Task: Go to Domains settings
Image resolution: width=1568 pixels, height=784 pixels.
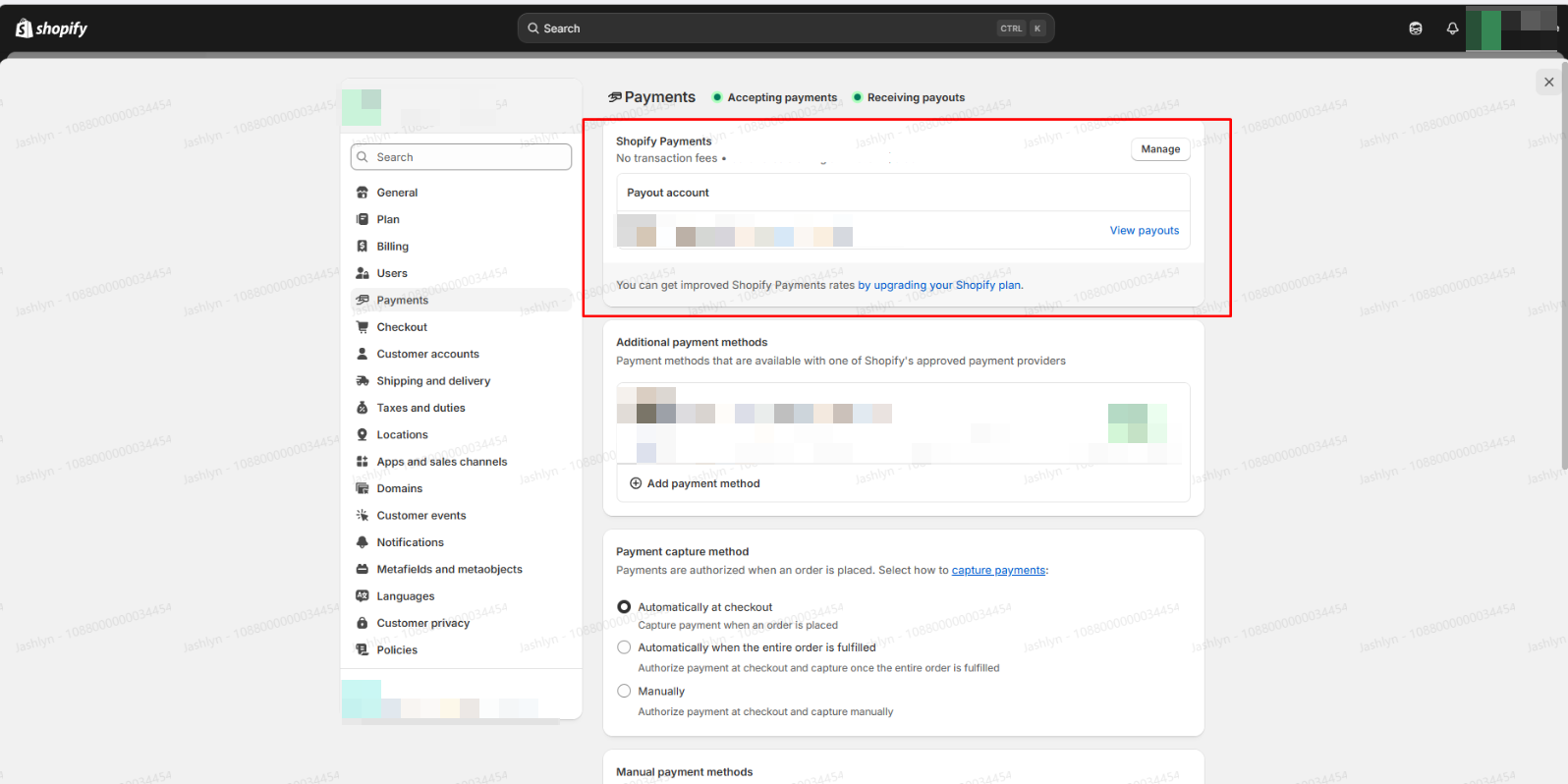Action: click(399, 488)
